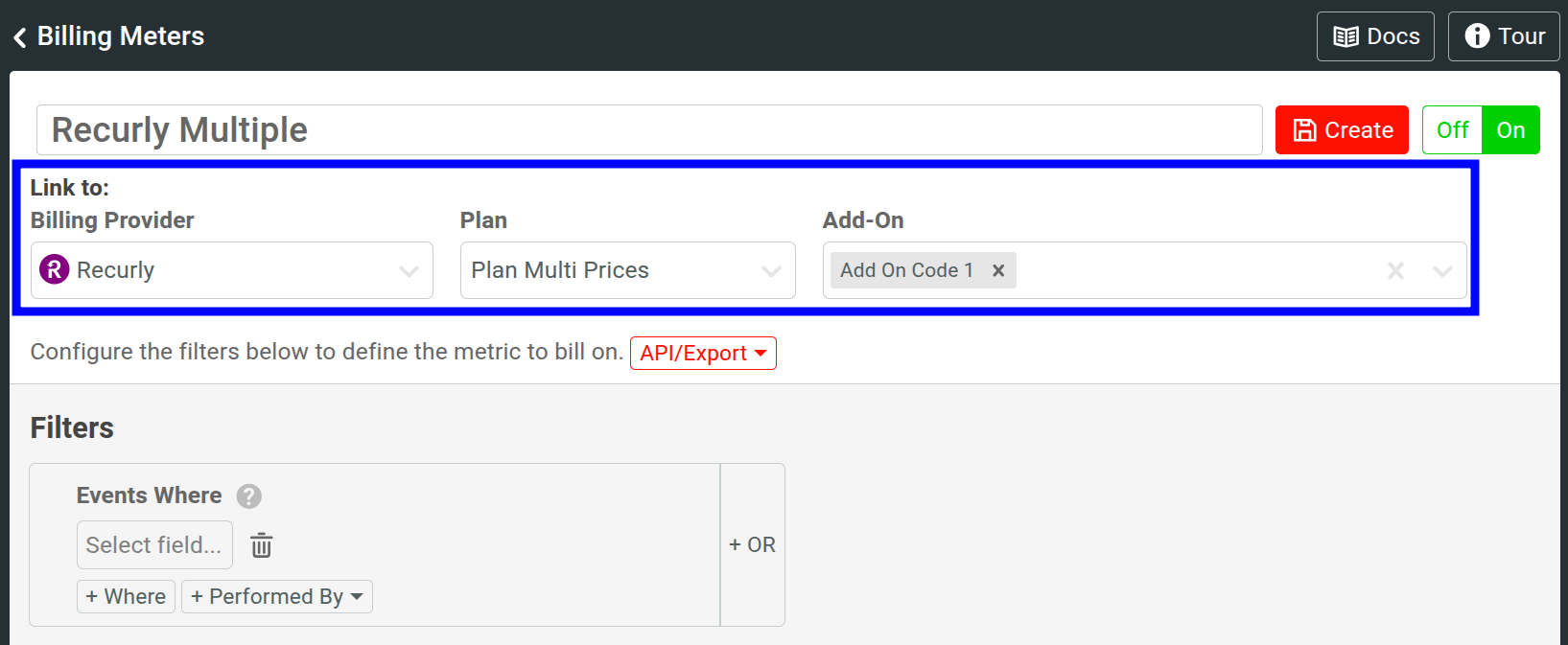Image resolution: width=1568 pixels, height=645 pixels.
Task: Delete the filter row with trash icon
Action: (262, 545)
